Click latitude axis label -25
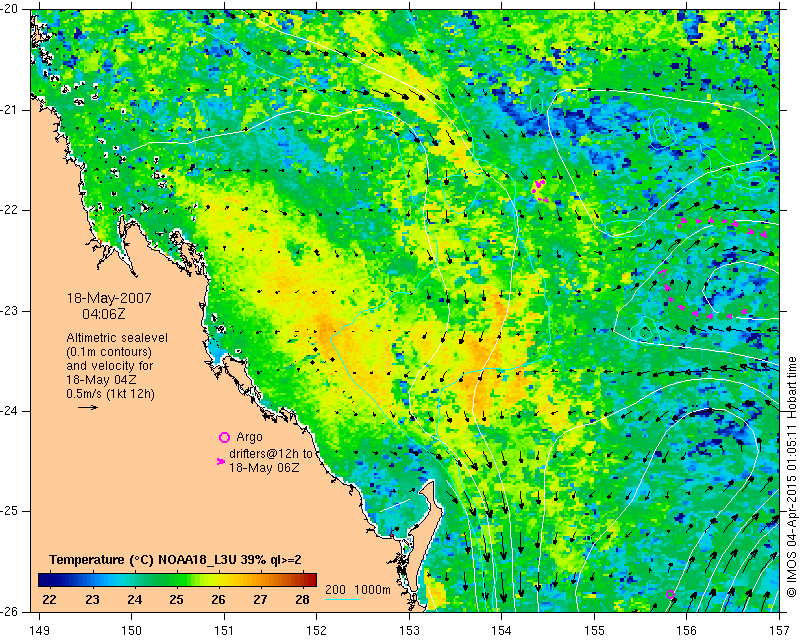 [9, 511]
